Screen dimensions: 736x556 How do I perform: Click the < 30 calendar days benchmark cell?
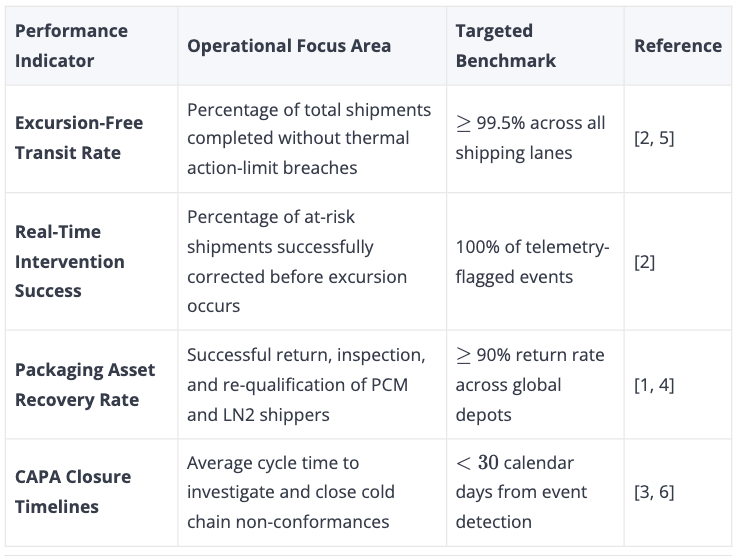521,492
